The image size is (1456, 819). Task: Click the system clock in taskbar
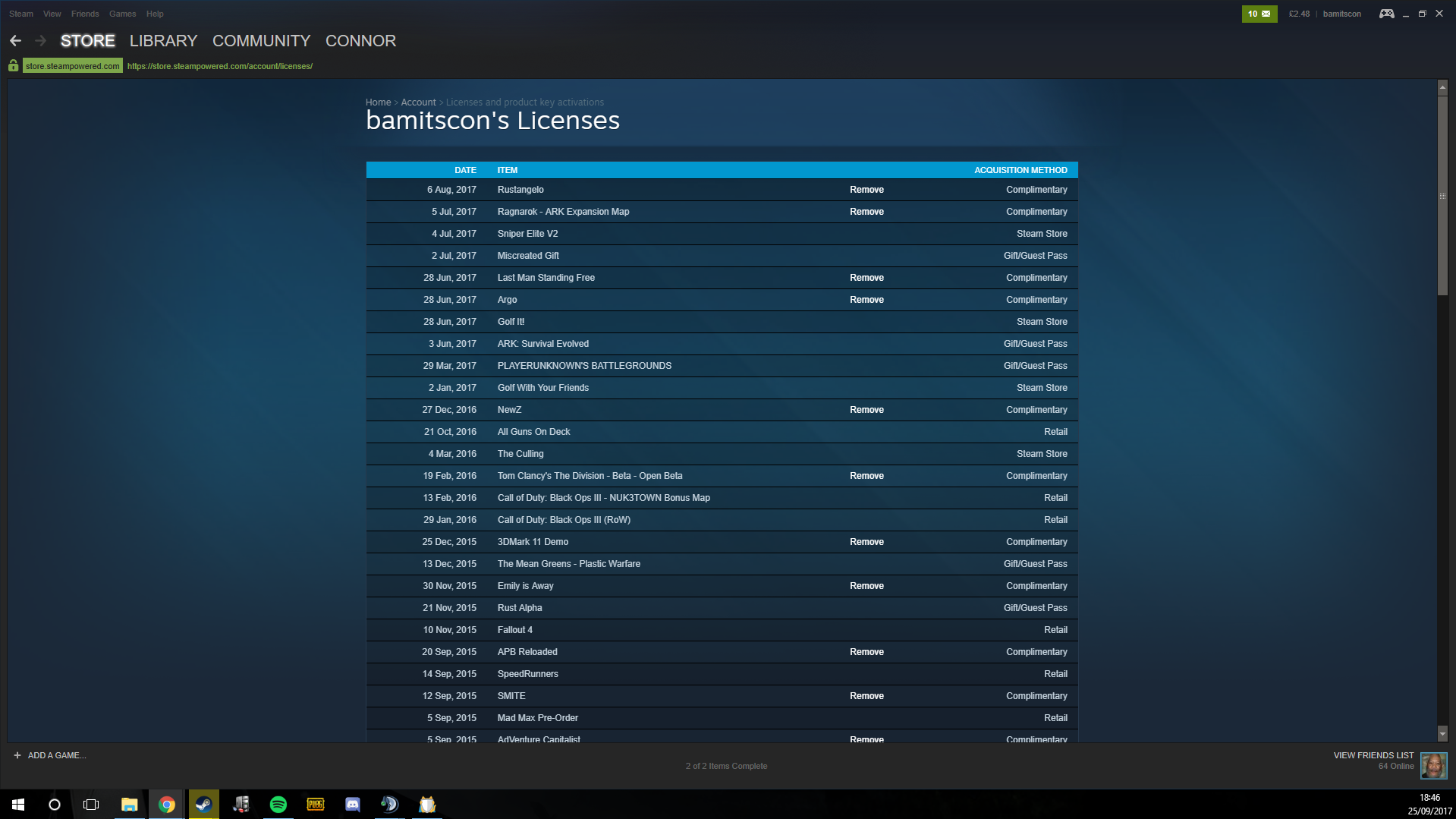pos(1429,805)
